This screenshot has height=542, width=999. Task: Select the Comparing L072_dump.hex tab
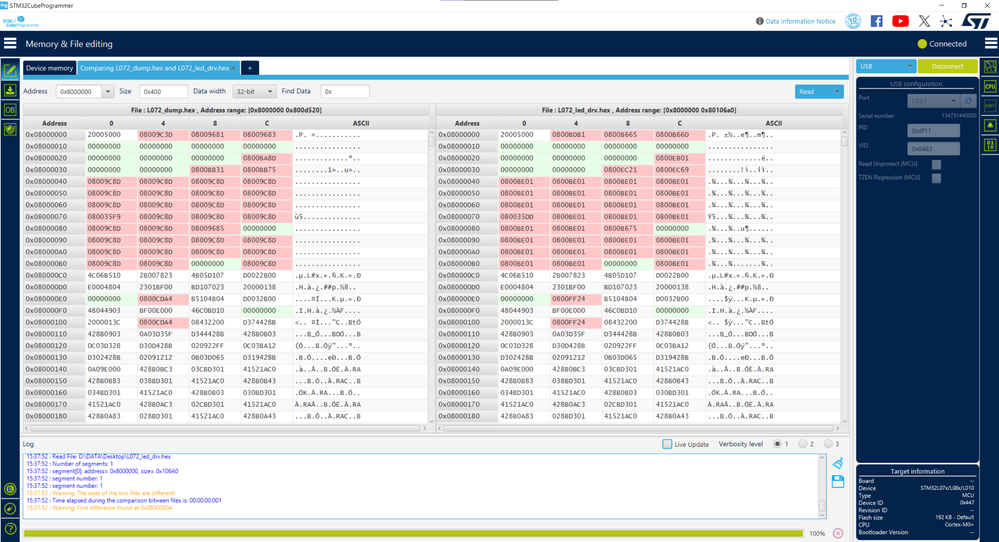pyautogui.click(x=154, y=68)
